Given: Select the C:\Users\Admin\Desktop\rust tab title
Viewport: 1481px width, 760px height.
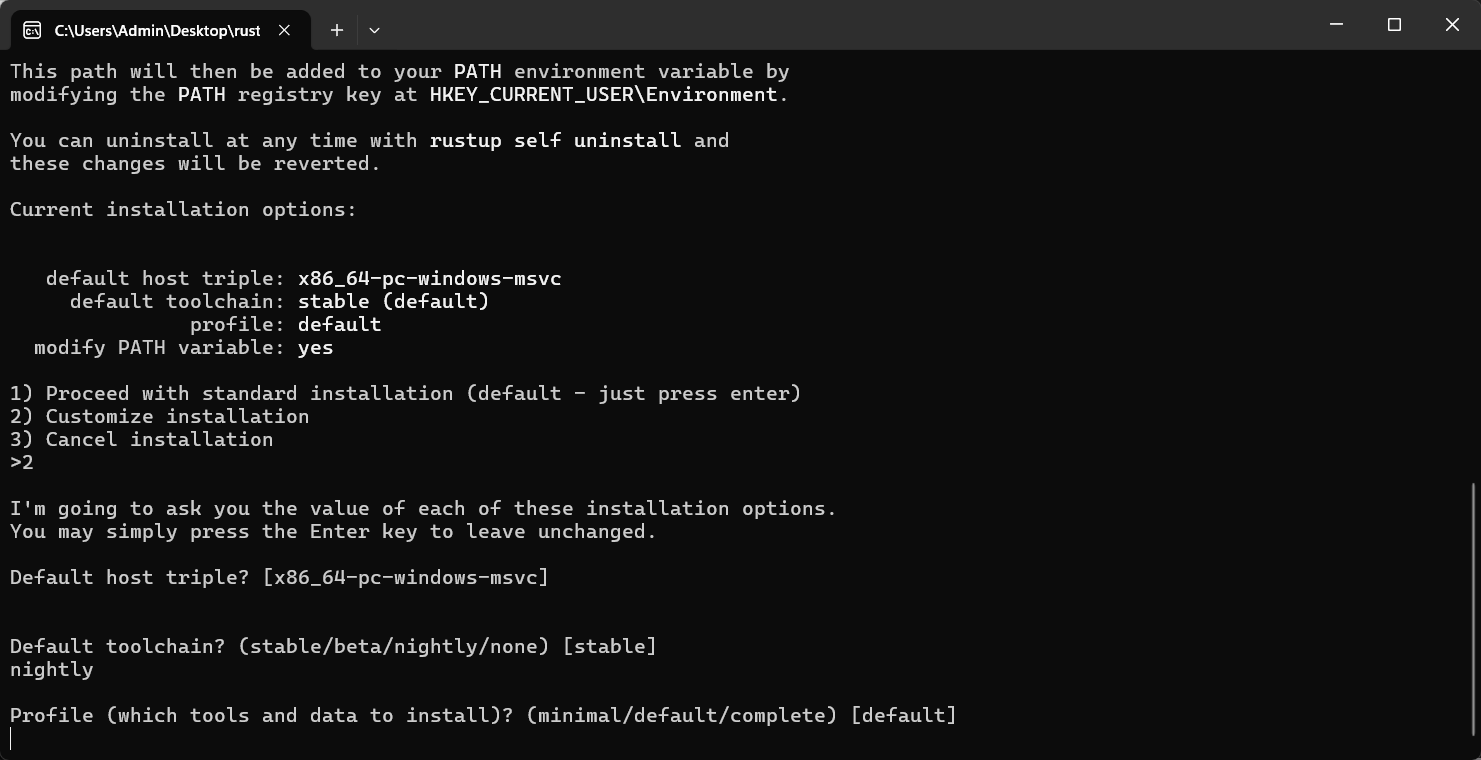Looking at the screenshot, I should click(x=157, y=30).
